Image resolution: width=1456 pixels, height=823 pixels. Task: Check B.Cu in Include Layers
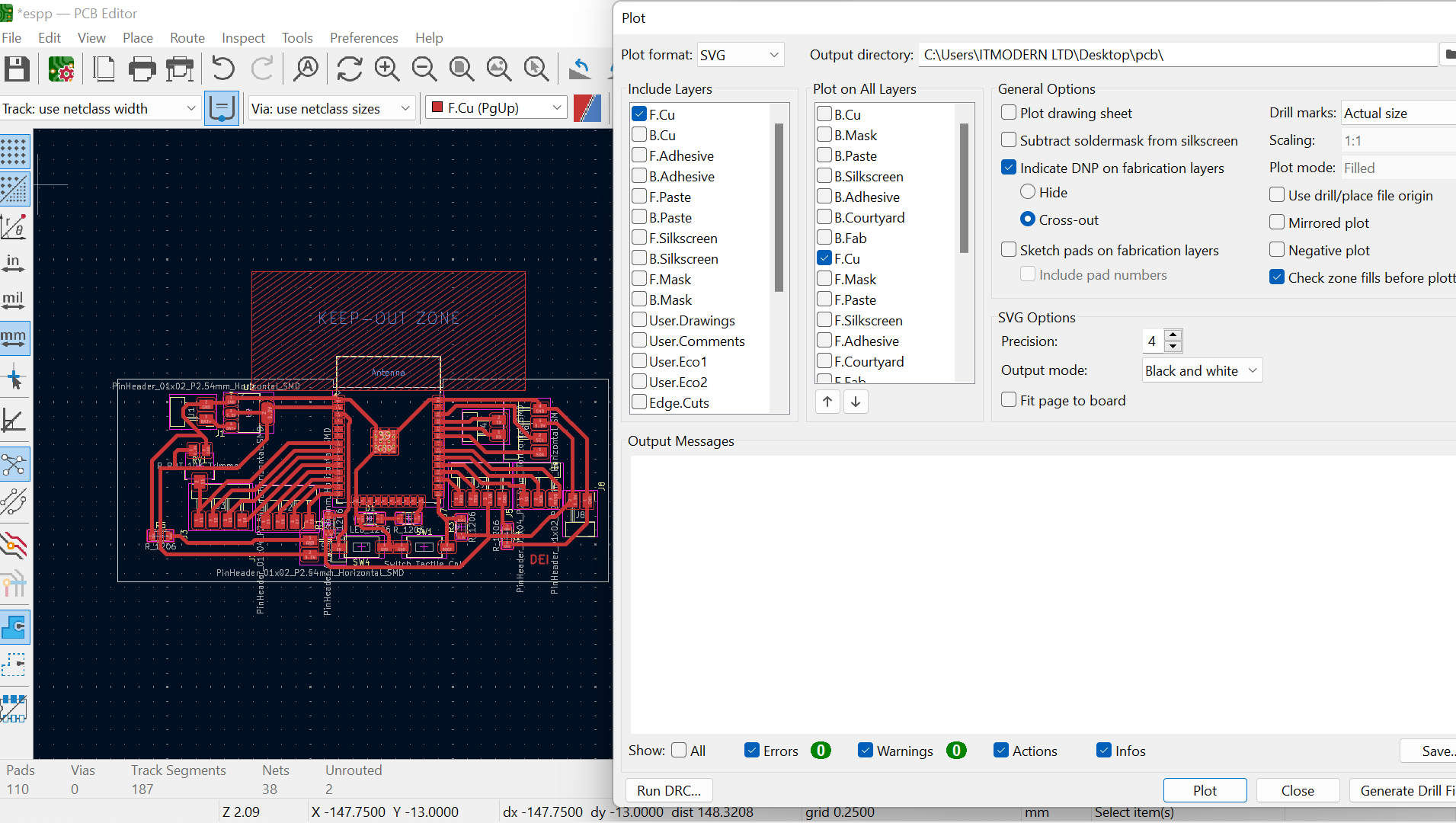click(x=639, y=135)
